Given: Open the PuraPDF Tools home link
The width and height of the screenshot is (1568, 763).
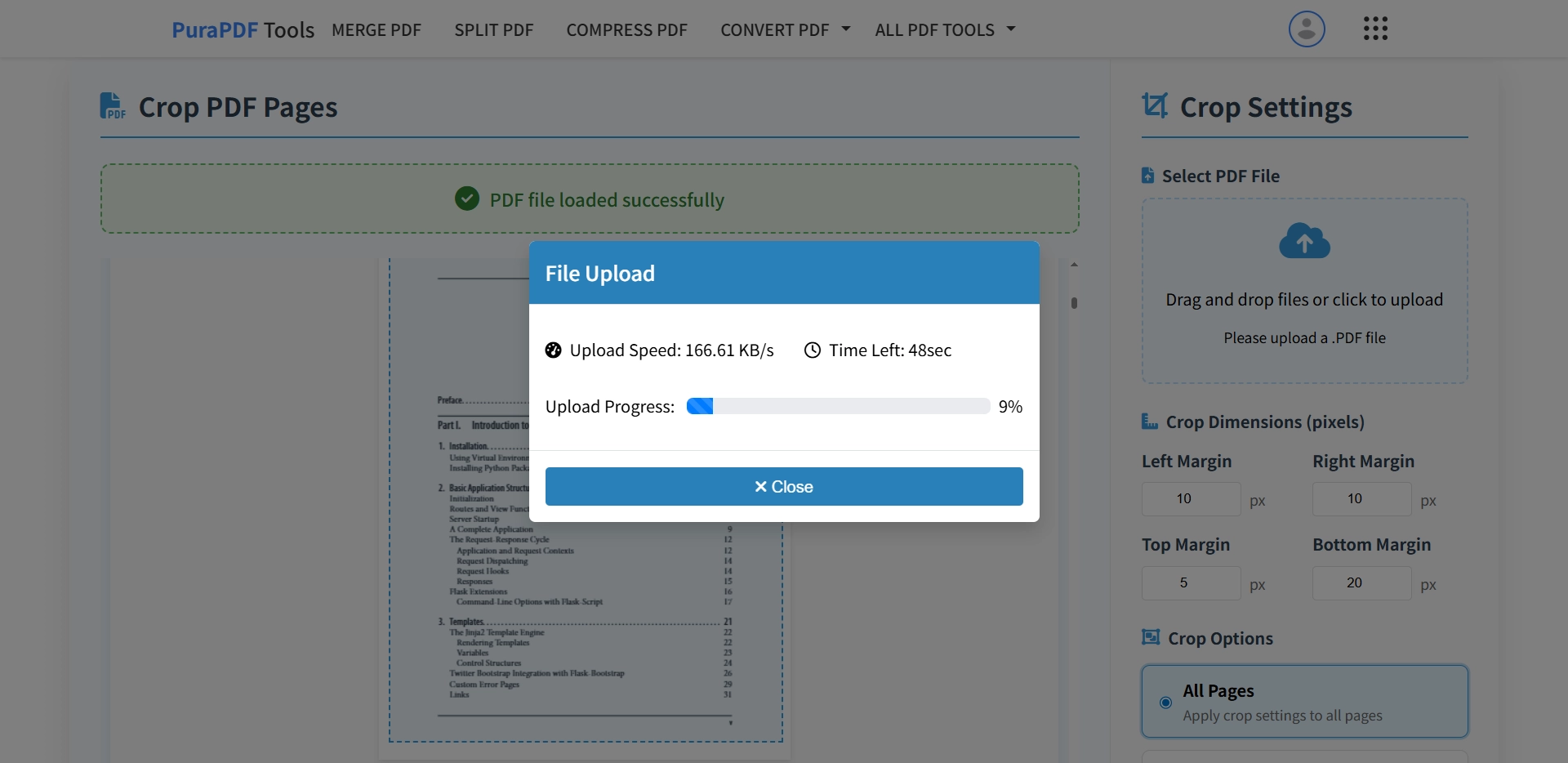Looking at the screenshot, I should [x=243, y=29].
